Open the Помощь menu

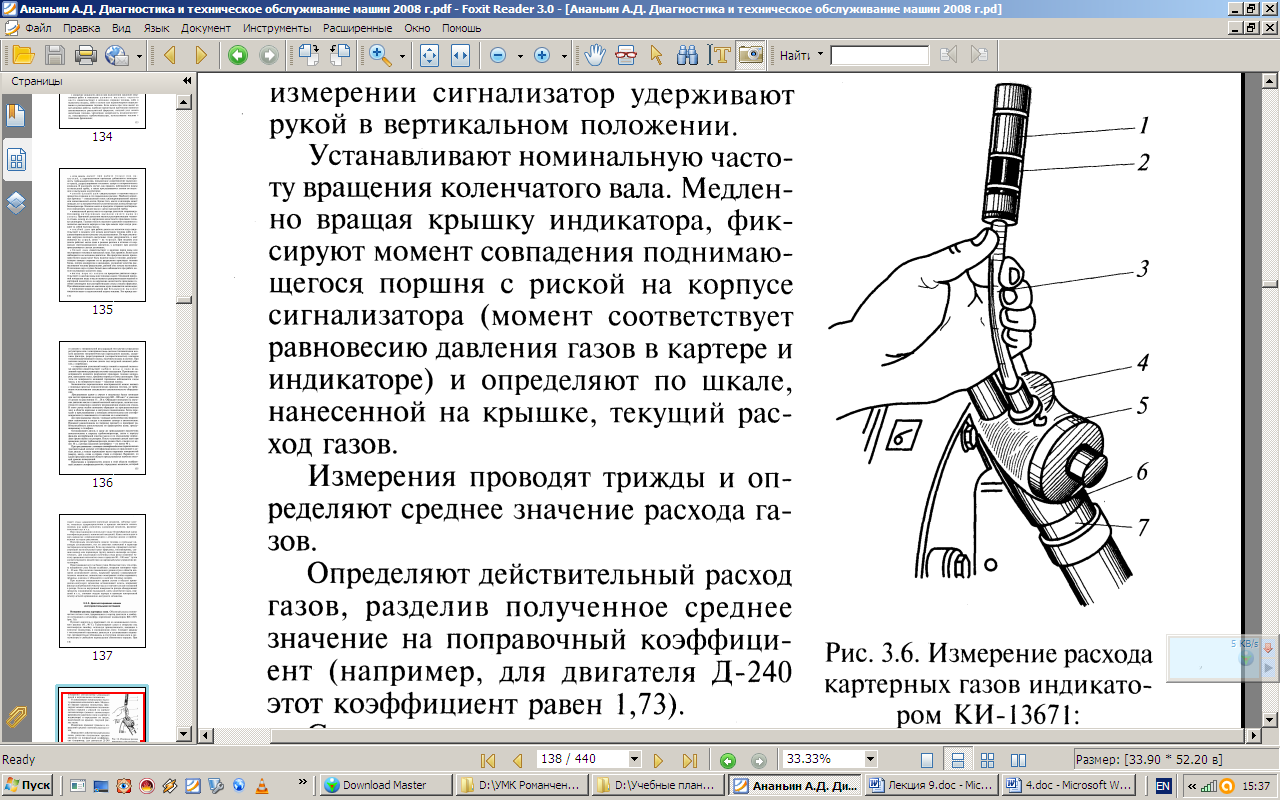461,28
